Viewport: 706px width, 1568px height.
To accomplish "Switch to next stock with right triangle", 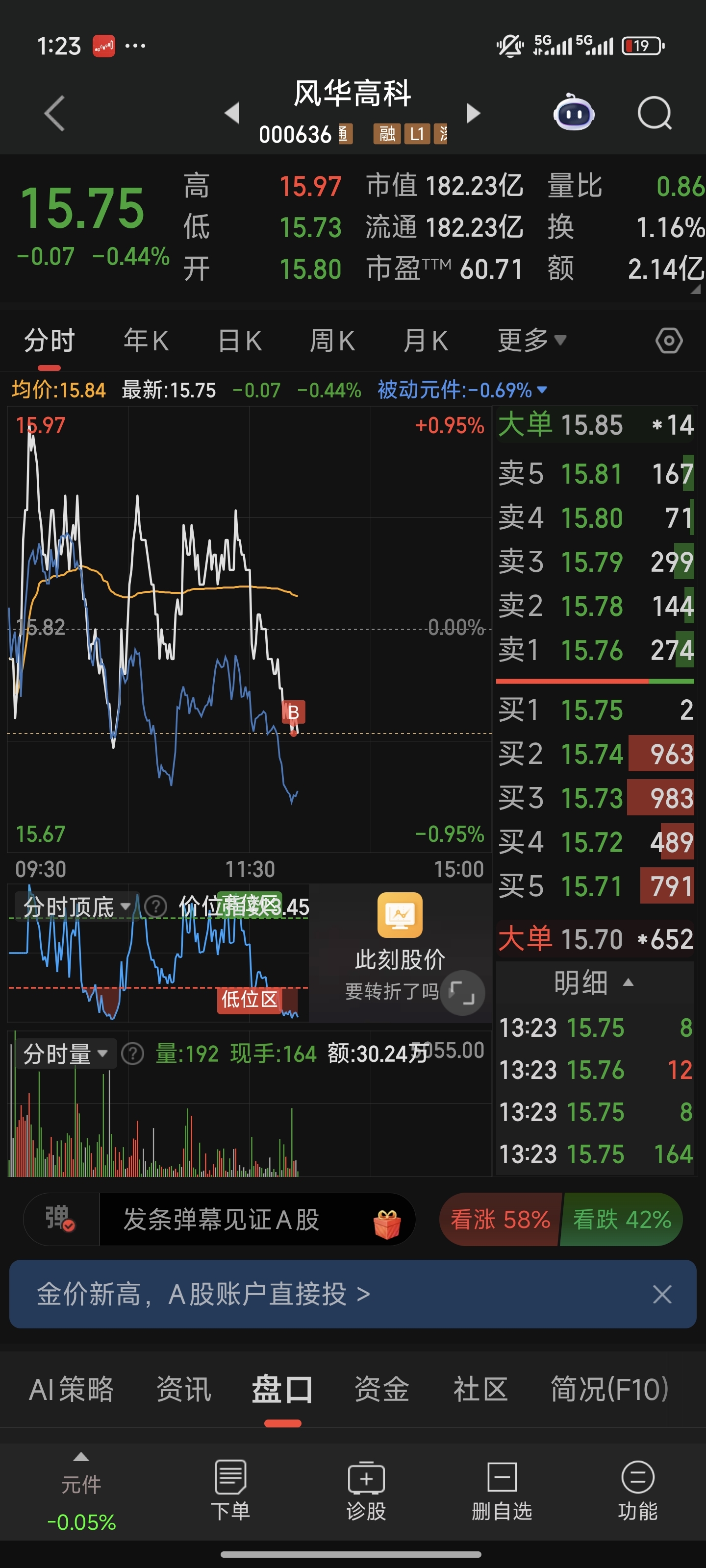I will click(x=473, y=113).
